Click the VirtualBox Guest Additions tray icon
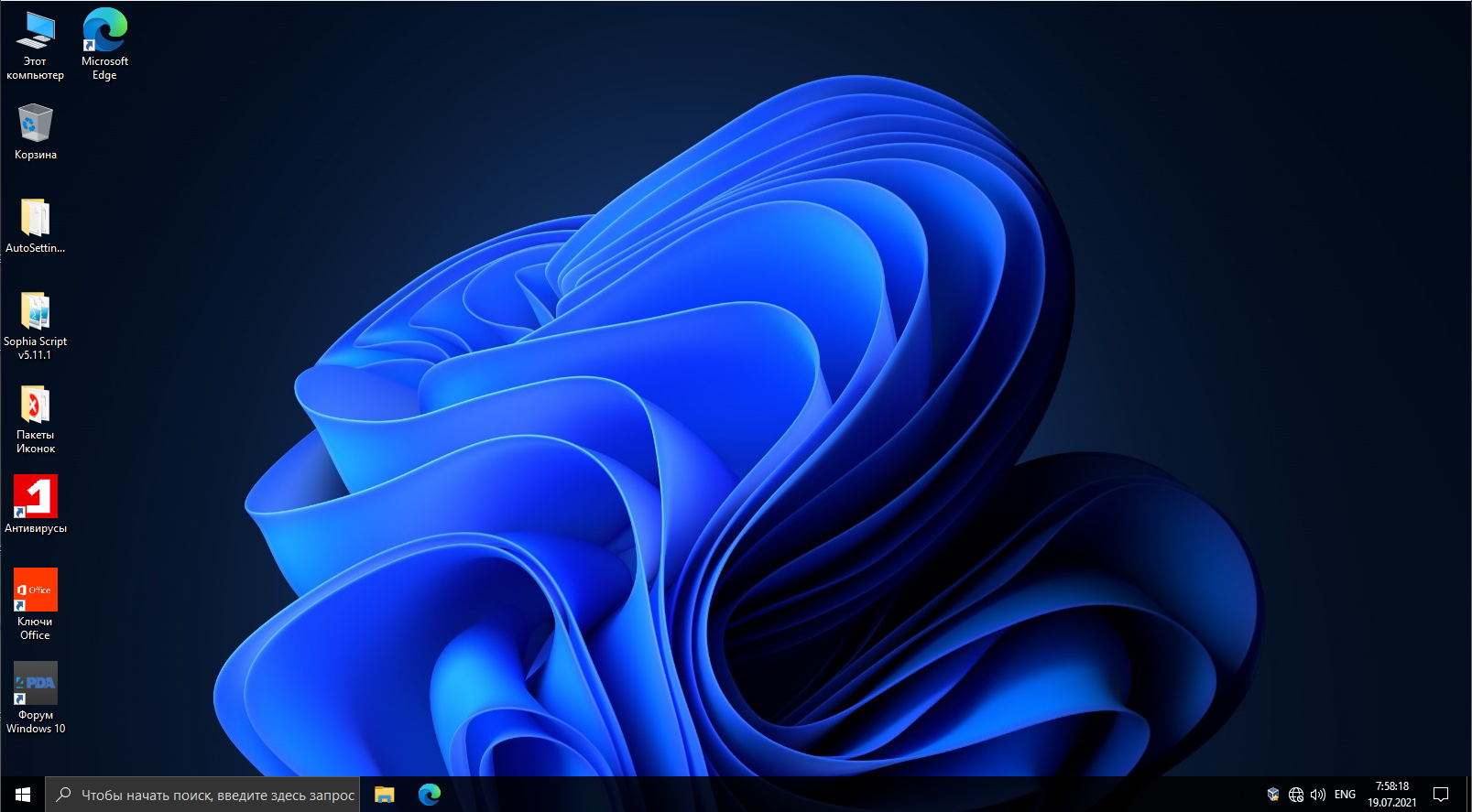 1273,795
